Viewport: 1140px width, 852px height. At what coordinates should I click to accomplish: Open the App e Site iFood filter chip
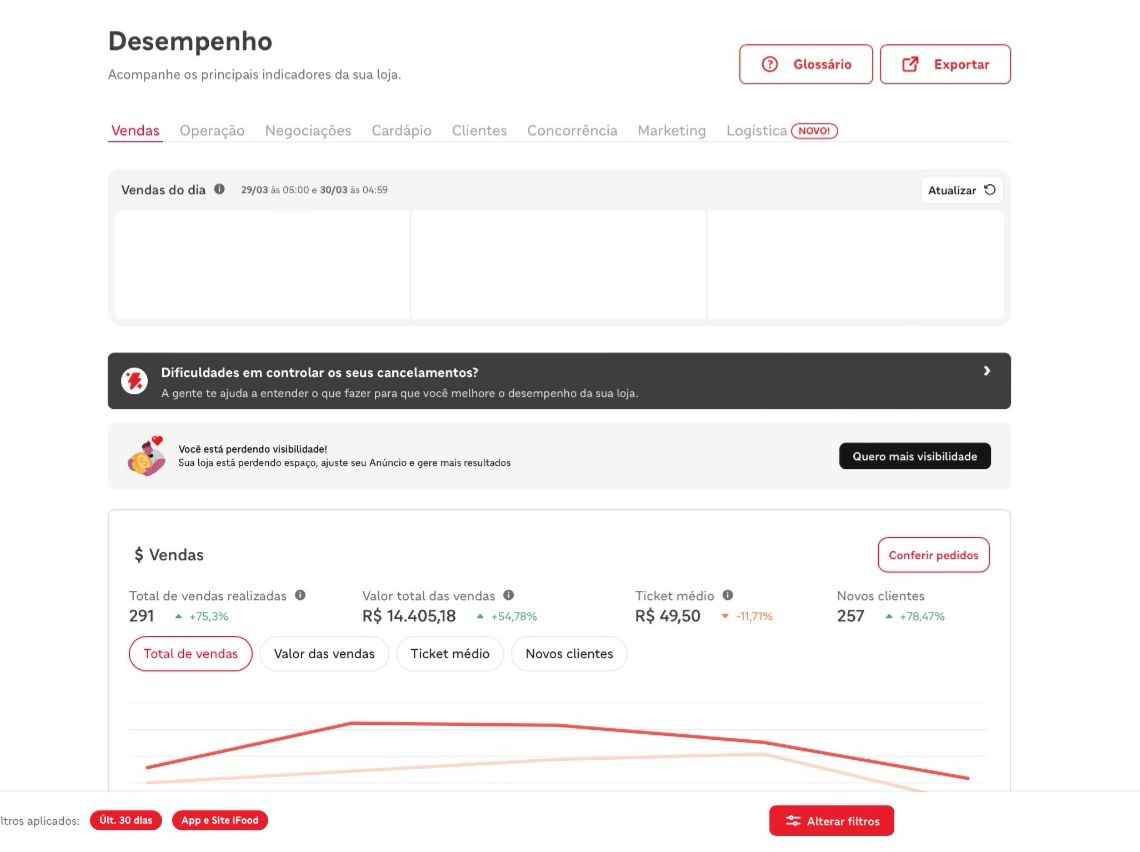pos(220,820)
